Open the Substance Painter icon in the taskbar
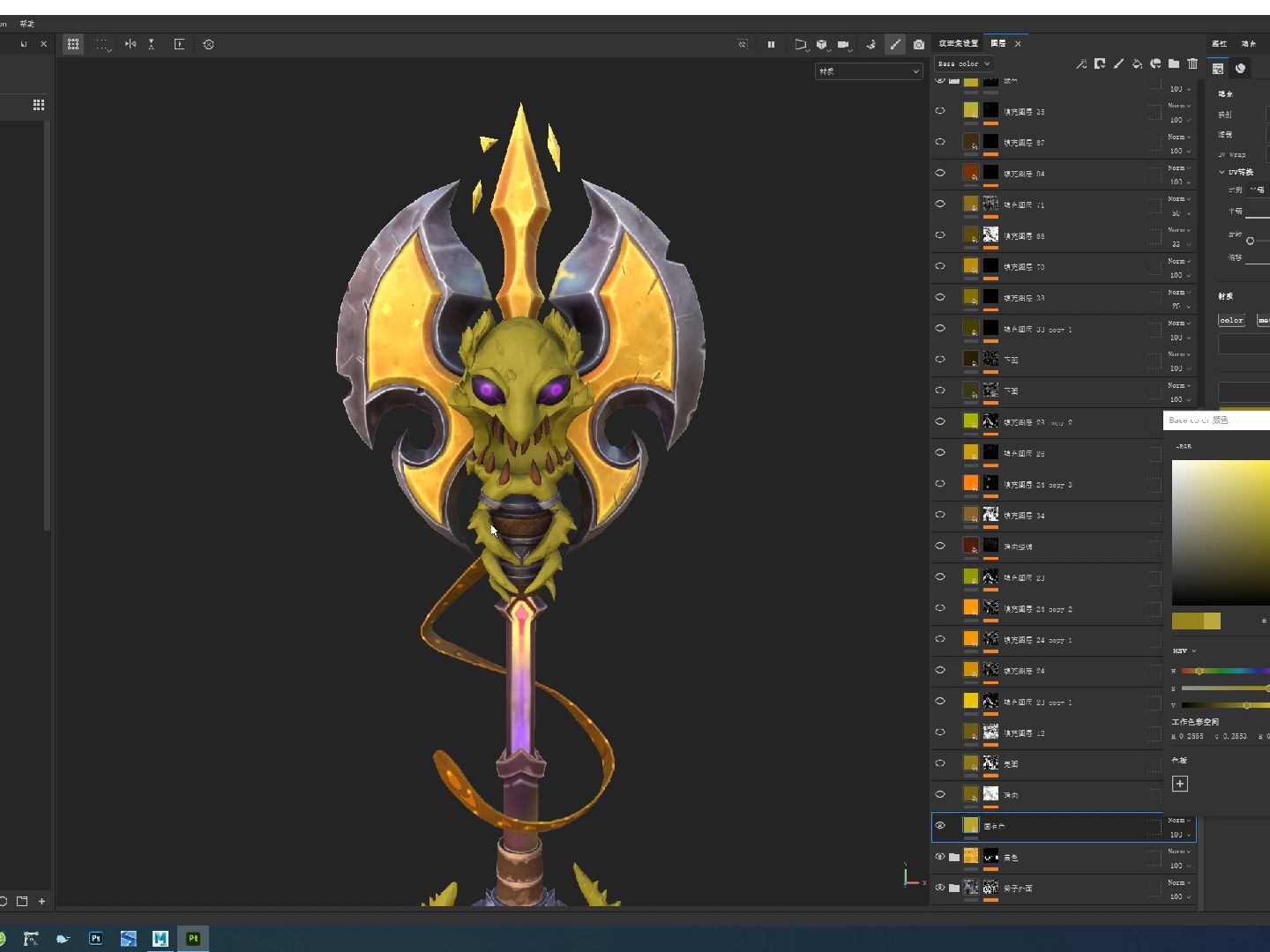 pos(192,939)
